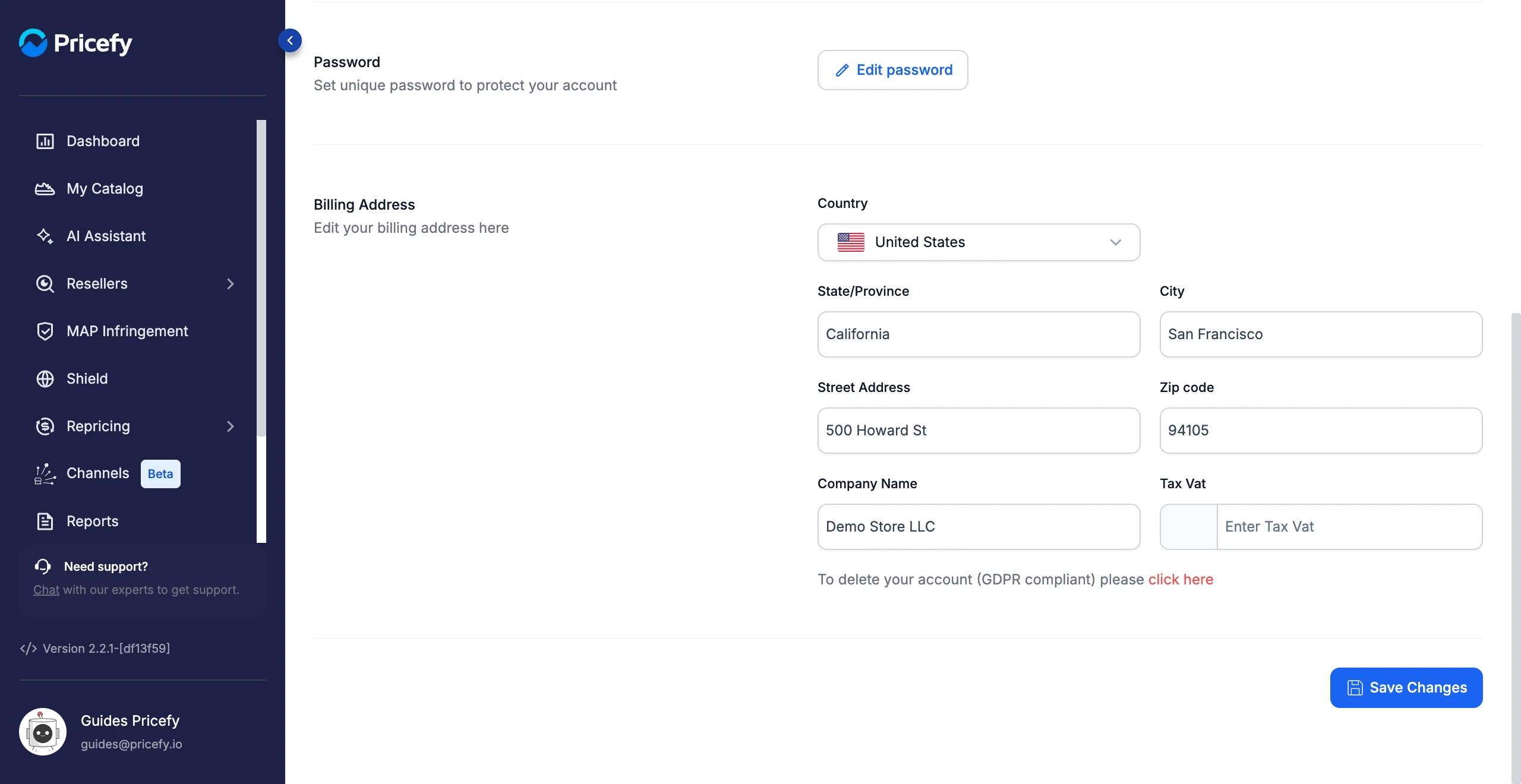
Task: Click the Channels network icon
Action: click(45, 474)
